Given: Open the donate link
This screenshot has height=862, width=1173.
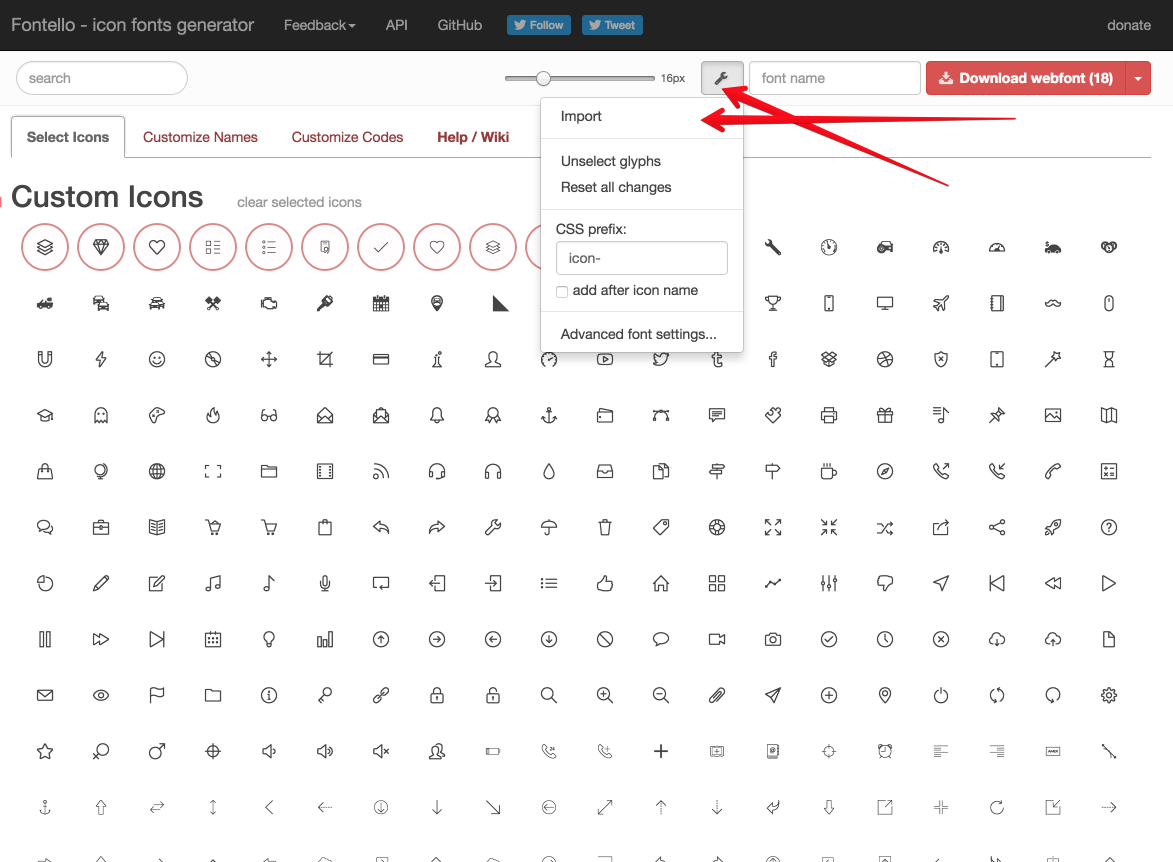Looking at the screenshot, I should tap(1129, 25).
